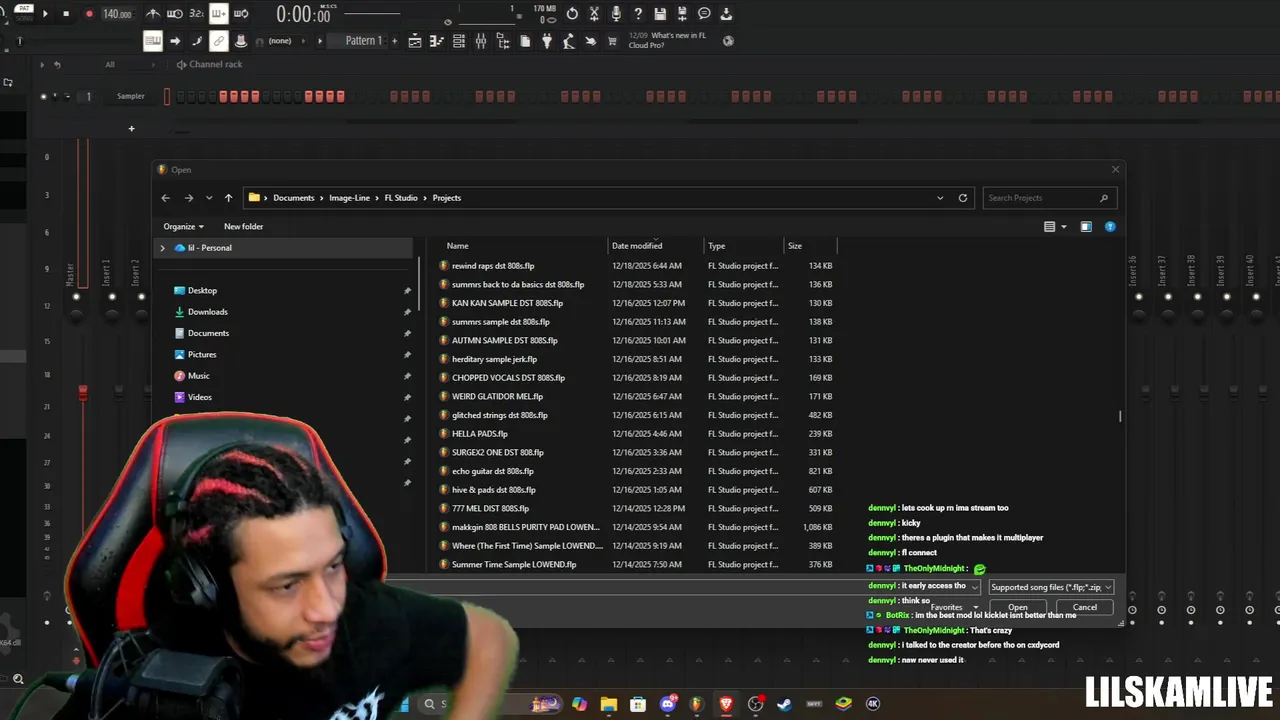Open the Supported song files type dropdown

1051,588
